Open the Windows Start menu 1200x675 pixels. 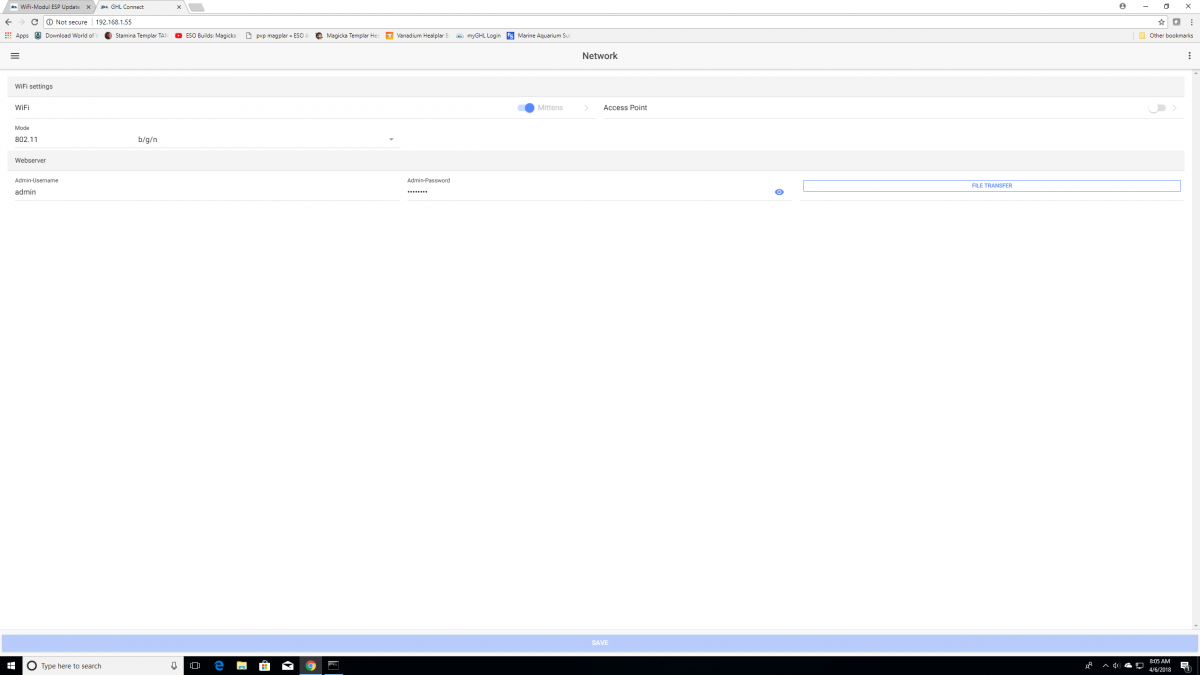(x=10, y=665)
